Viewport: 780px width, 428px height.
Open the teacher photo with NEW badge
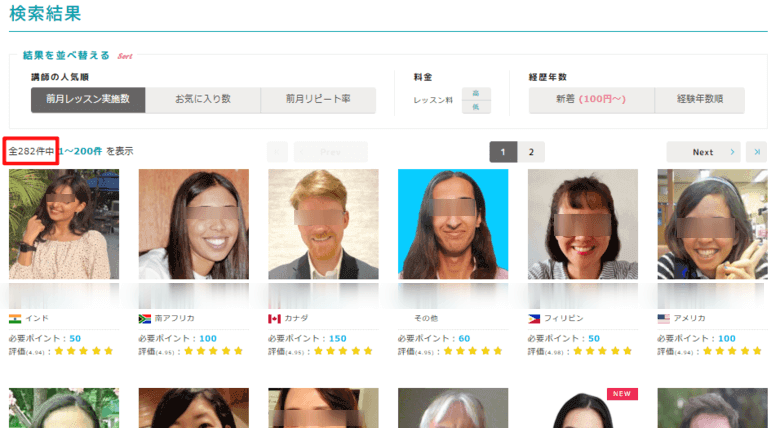click(582, 410)
